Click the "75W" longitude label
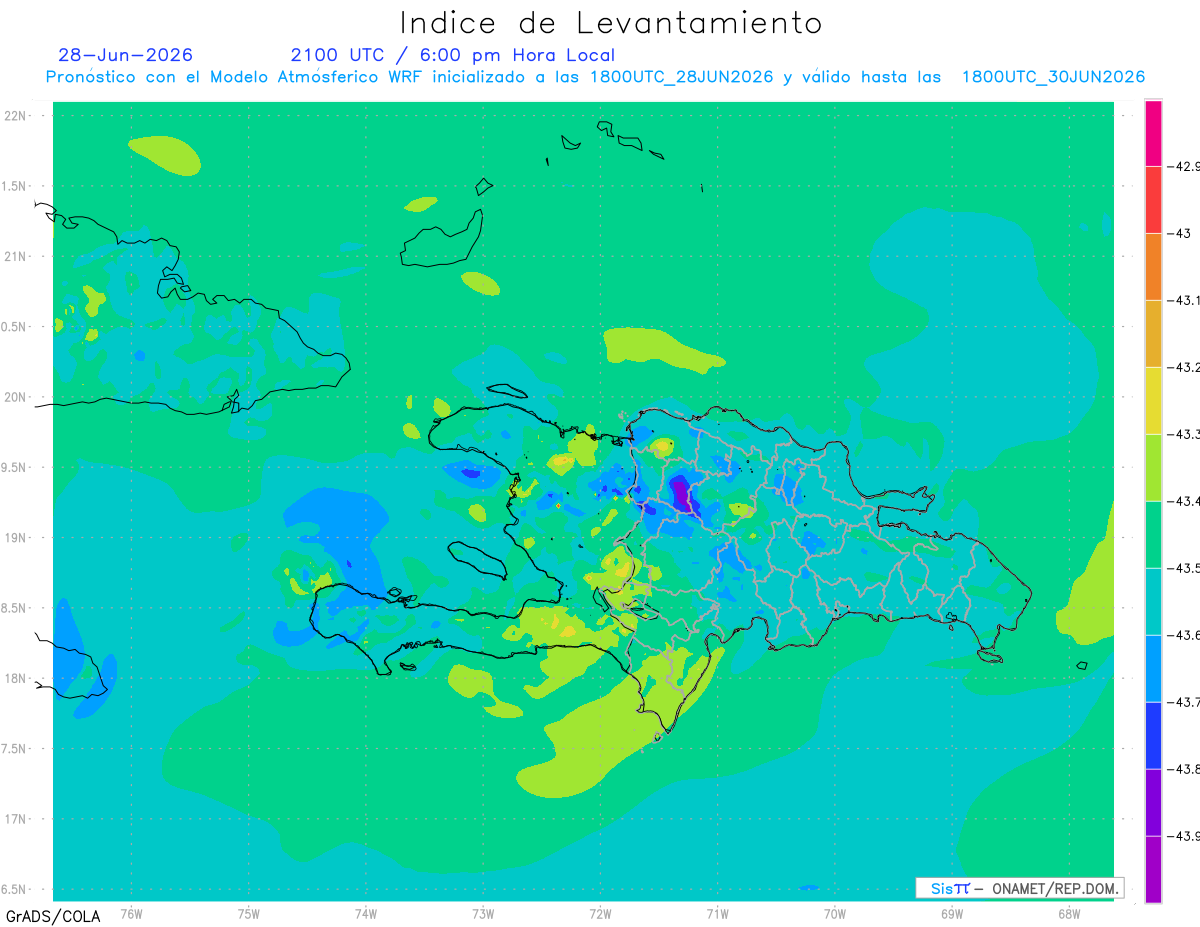The width and height of the screenshot is (1200, 927). [249, 913]
